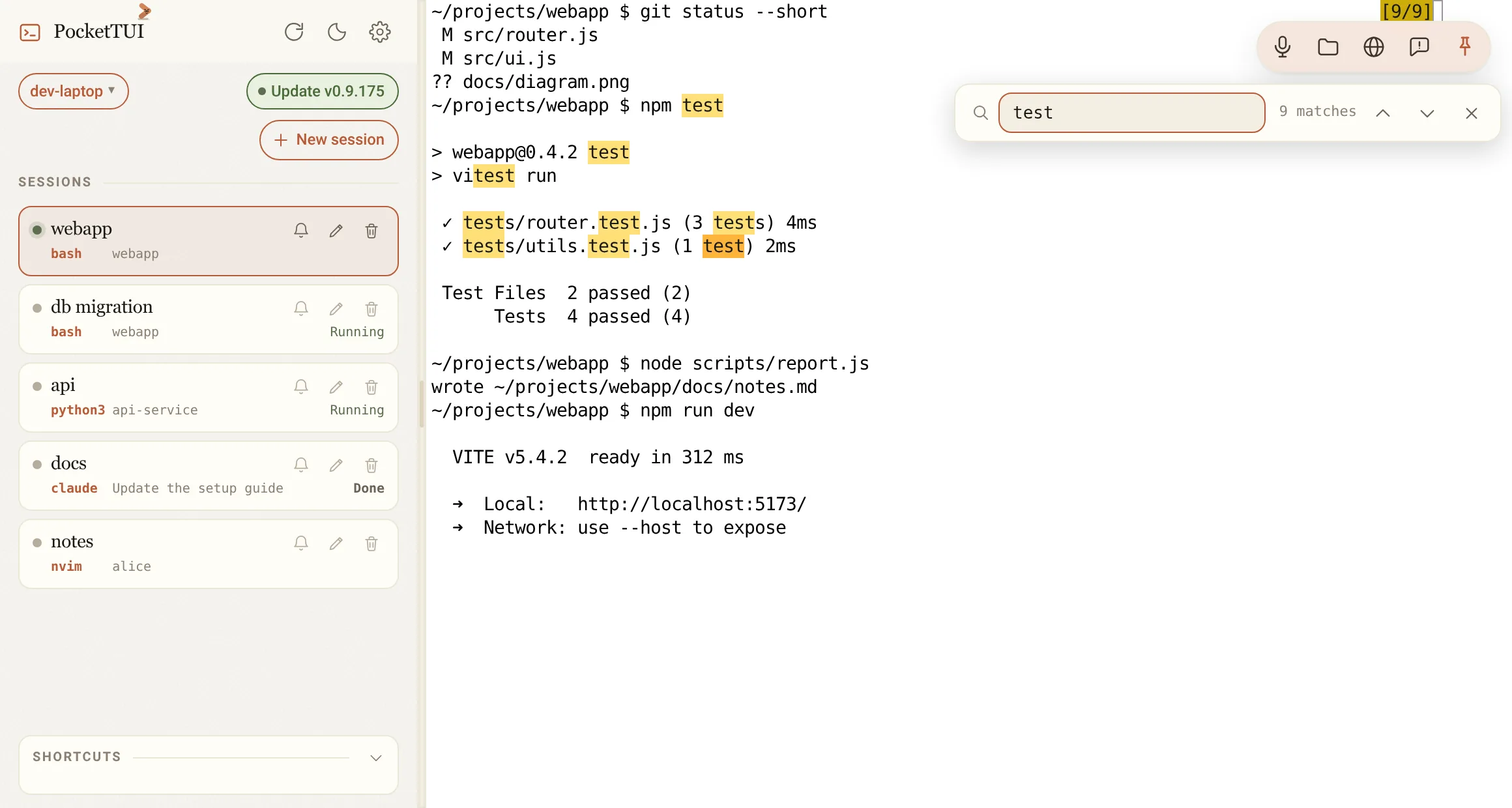Go to next search match

(x=1427, y=113)
